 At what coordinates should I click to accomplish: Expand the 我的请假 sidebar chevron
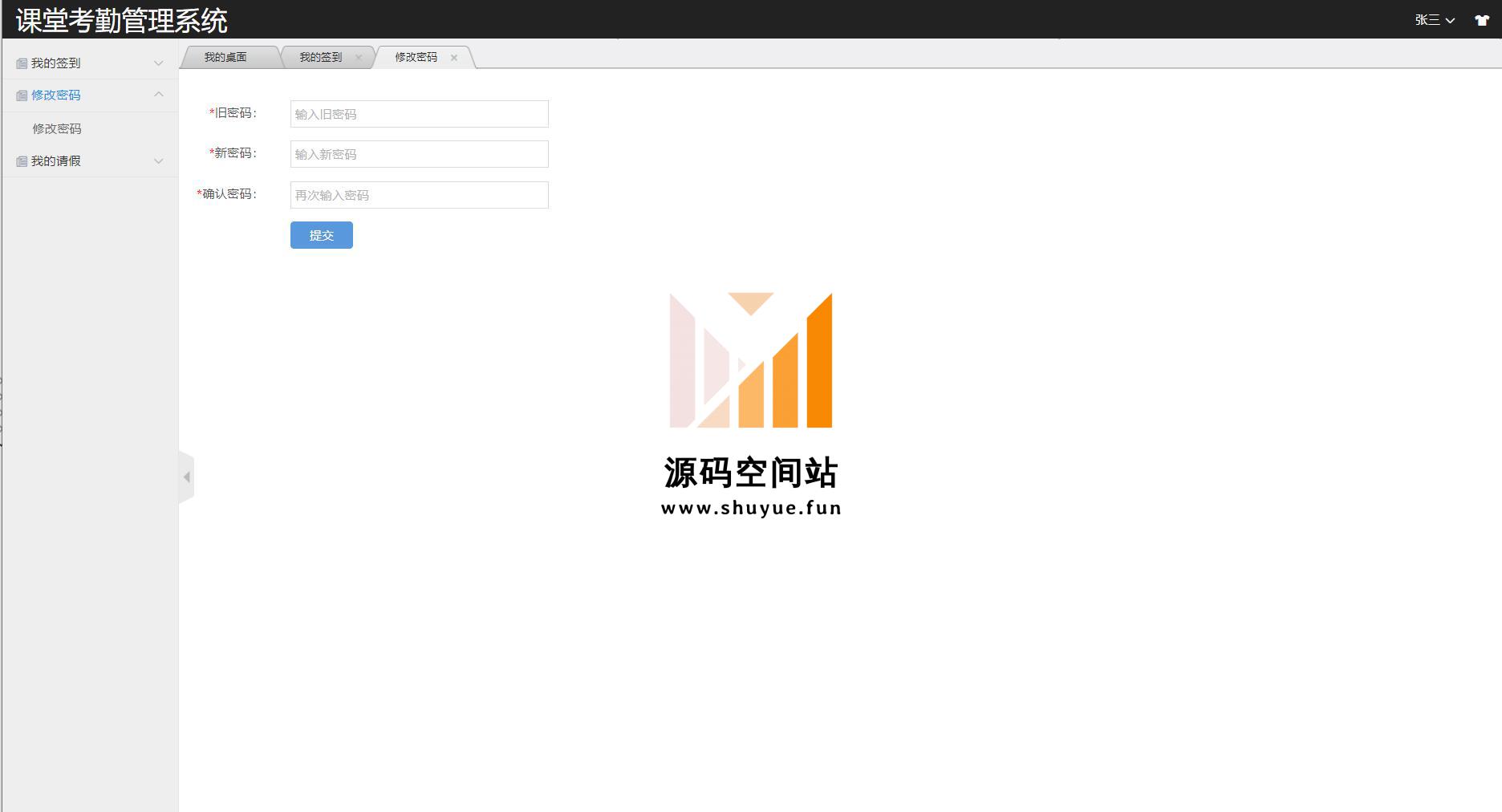pyautogui.click(x=158, y=160)
